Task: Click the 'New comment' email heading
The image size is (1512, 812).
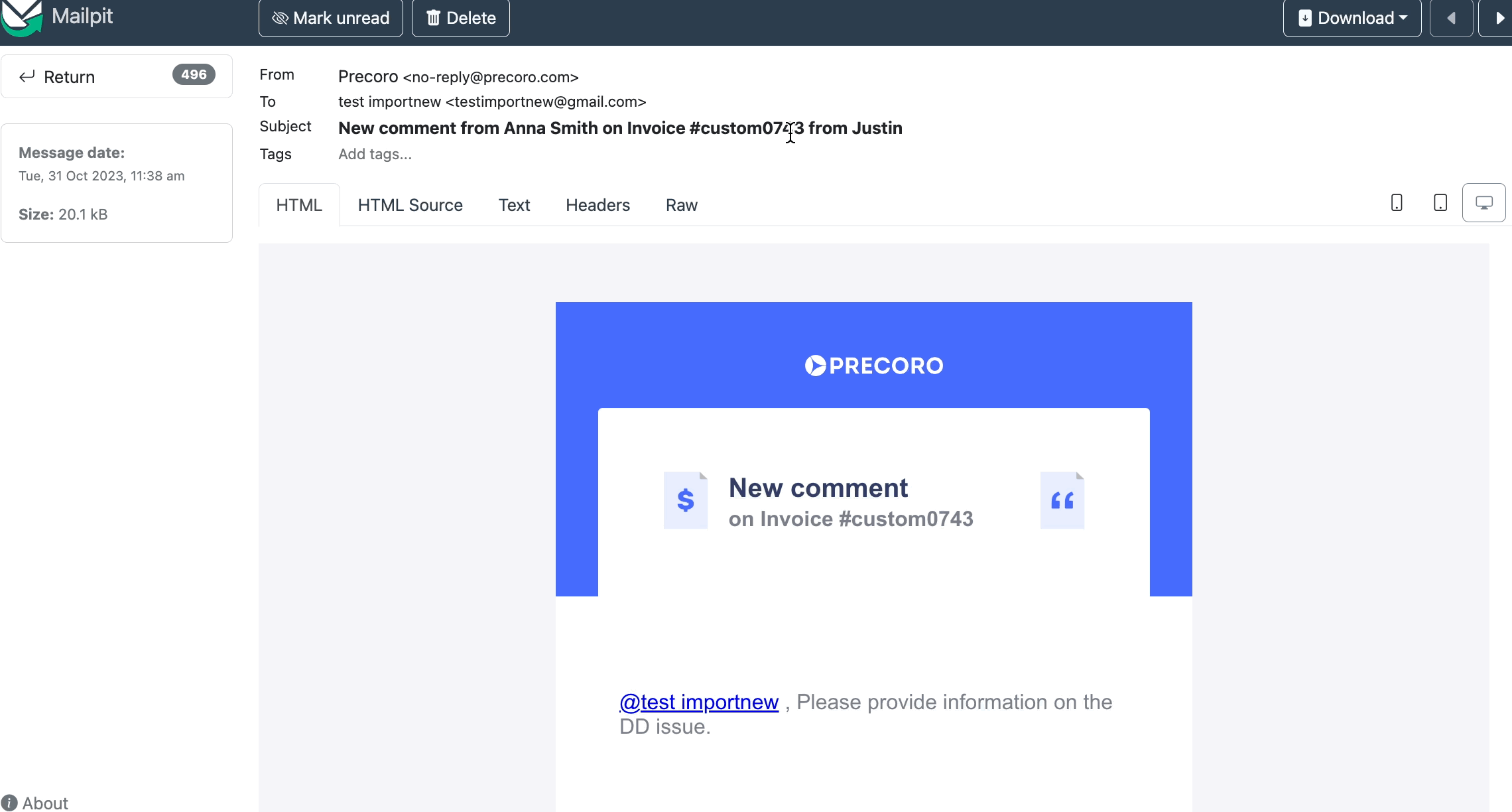Action: [818, 488]
